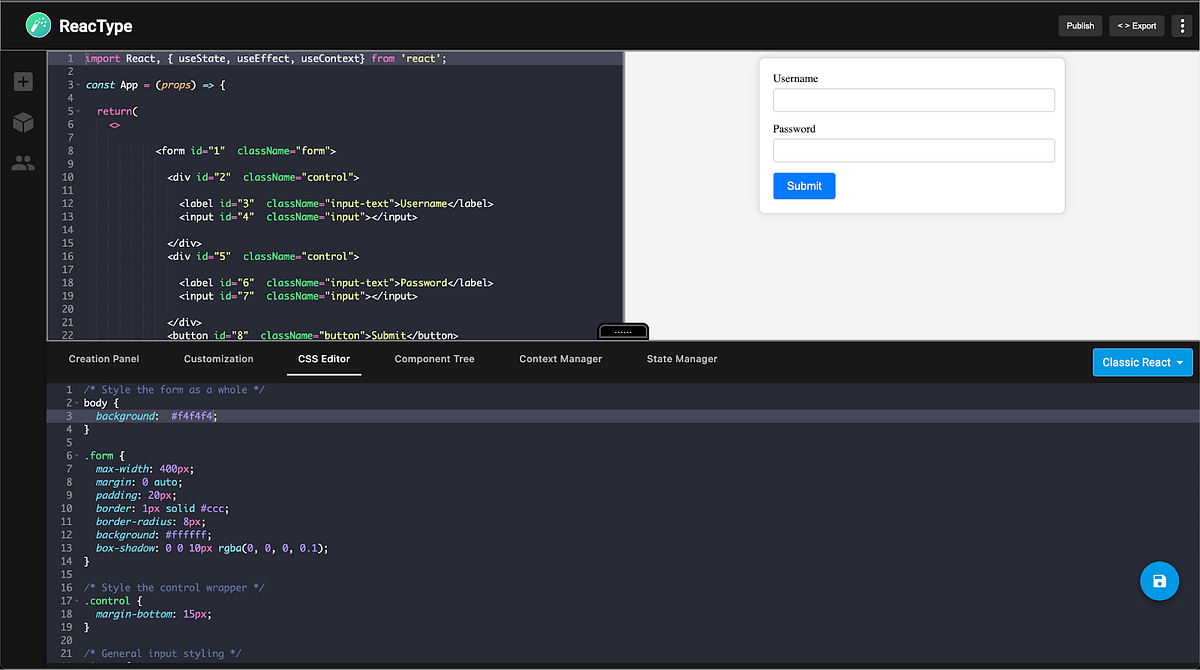Viewport: 1200px width, 670px height.
Task: View the Component Tree tab
Action: (x=434, y=358)
